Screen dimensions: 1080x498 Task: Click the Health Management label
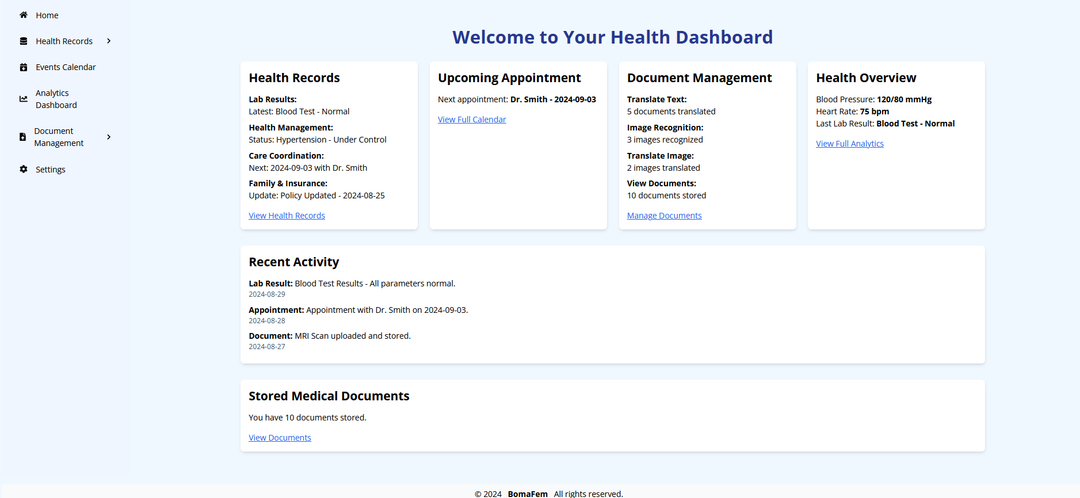291,128
